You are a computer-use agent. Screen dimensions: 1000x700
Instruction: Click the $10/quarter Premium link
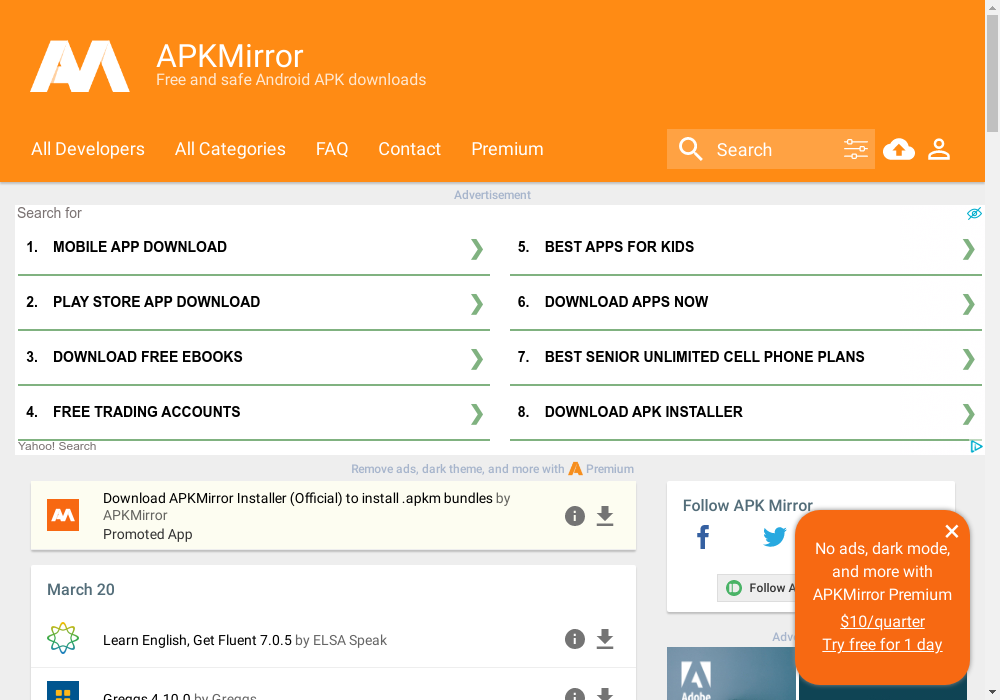(882, 622)
